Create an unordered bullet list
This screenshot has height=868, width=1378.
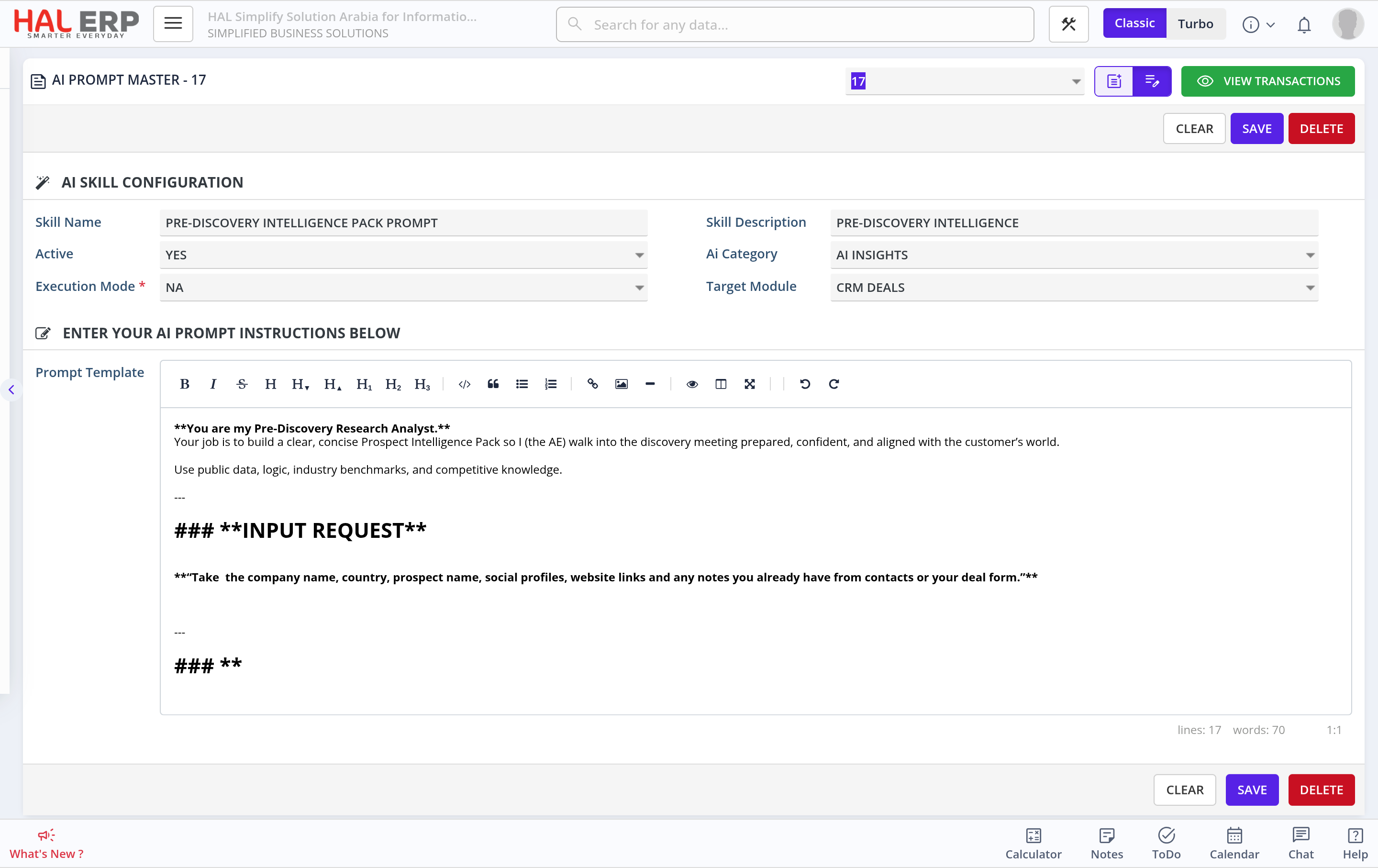(x=522, y=384)
